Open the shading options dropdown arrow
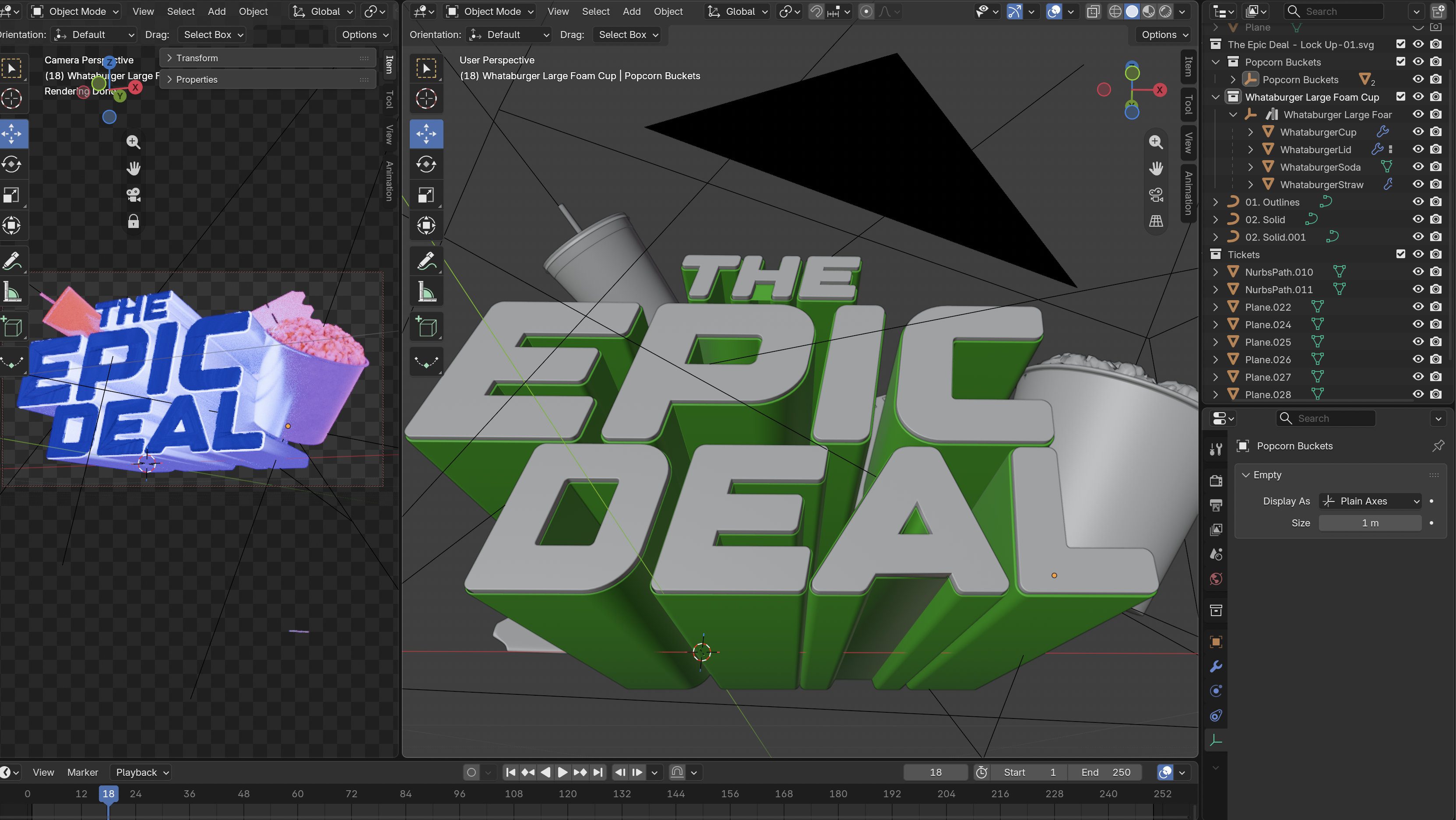This screenshot has width=1456, height=820. click(x=1182, y=11)
